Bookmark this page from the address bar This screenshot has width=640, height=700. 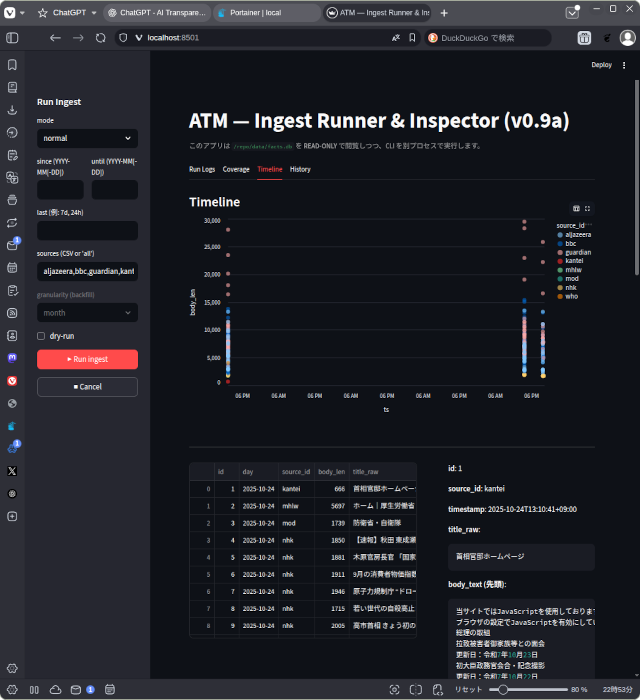pyautogui.click(x=412, y=38)
